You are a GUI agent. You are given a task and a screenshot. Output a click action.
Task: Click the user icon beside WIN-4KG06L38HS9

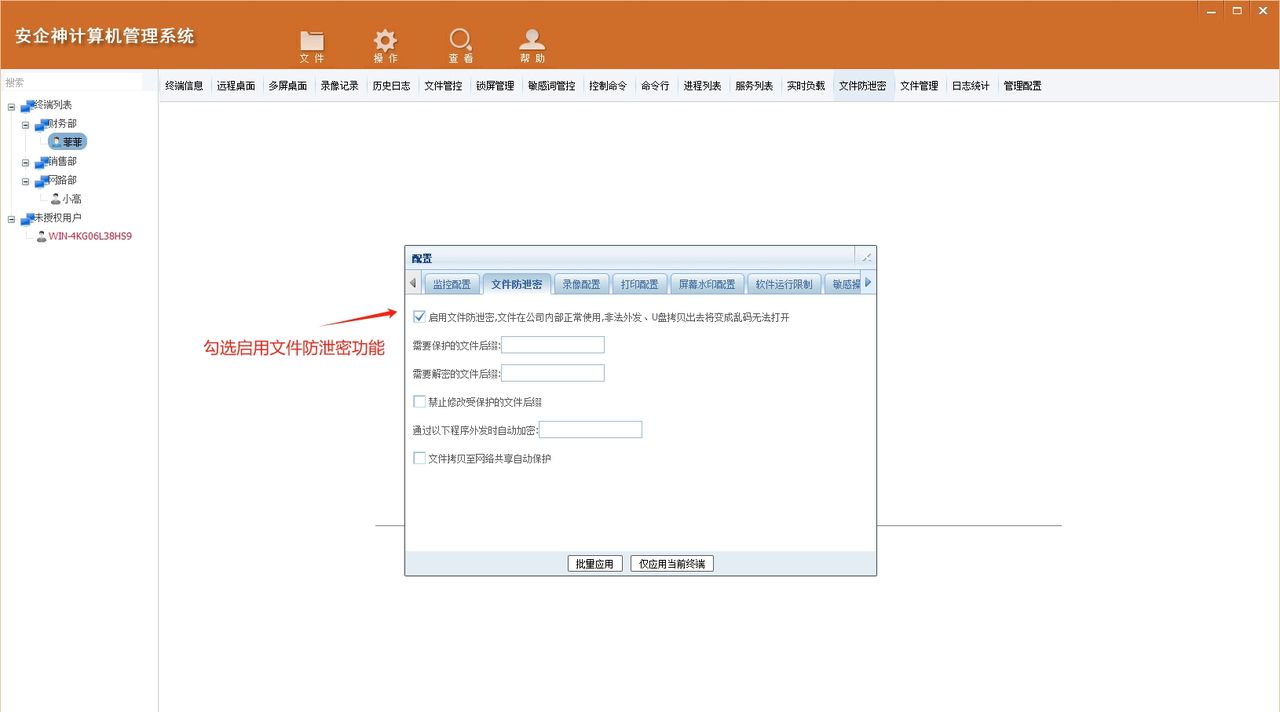[x=41, y=237]
